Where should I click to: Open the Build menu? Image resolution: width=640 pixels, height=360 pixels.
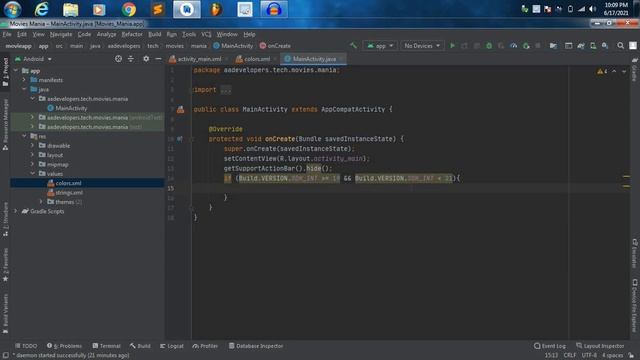154,34
